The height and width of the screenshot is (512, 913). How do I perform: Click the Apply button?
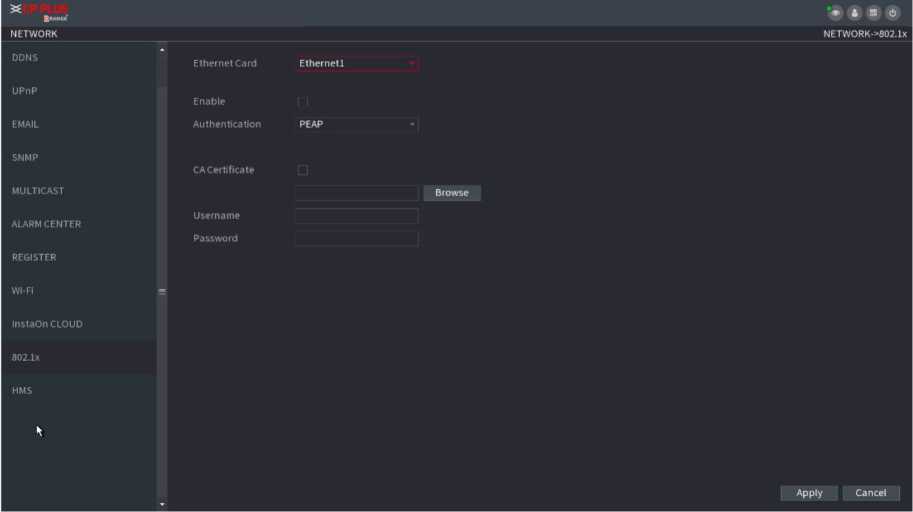[x=809, y=493]
